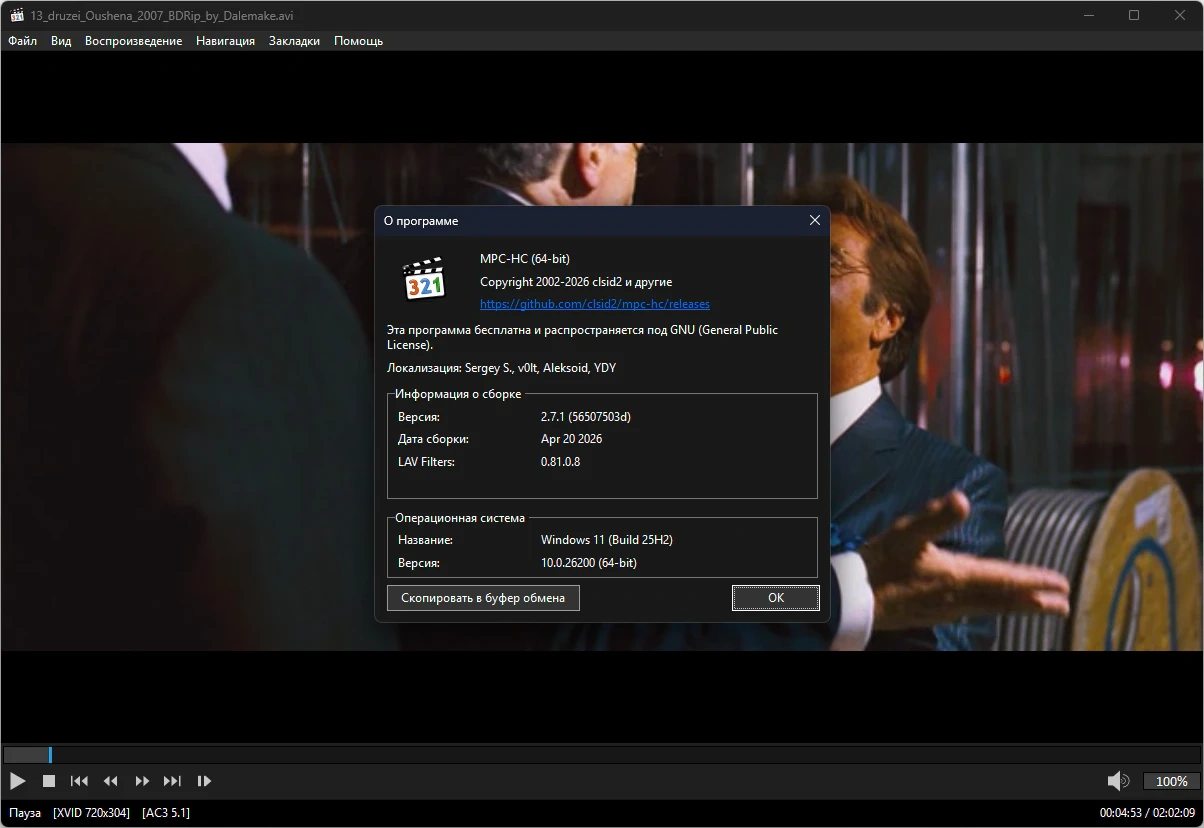Open the Закладки menu
Image resolution: width=1204 pixels, height=828 pixels.
coord(294,41)
